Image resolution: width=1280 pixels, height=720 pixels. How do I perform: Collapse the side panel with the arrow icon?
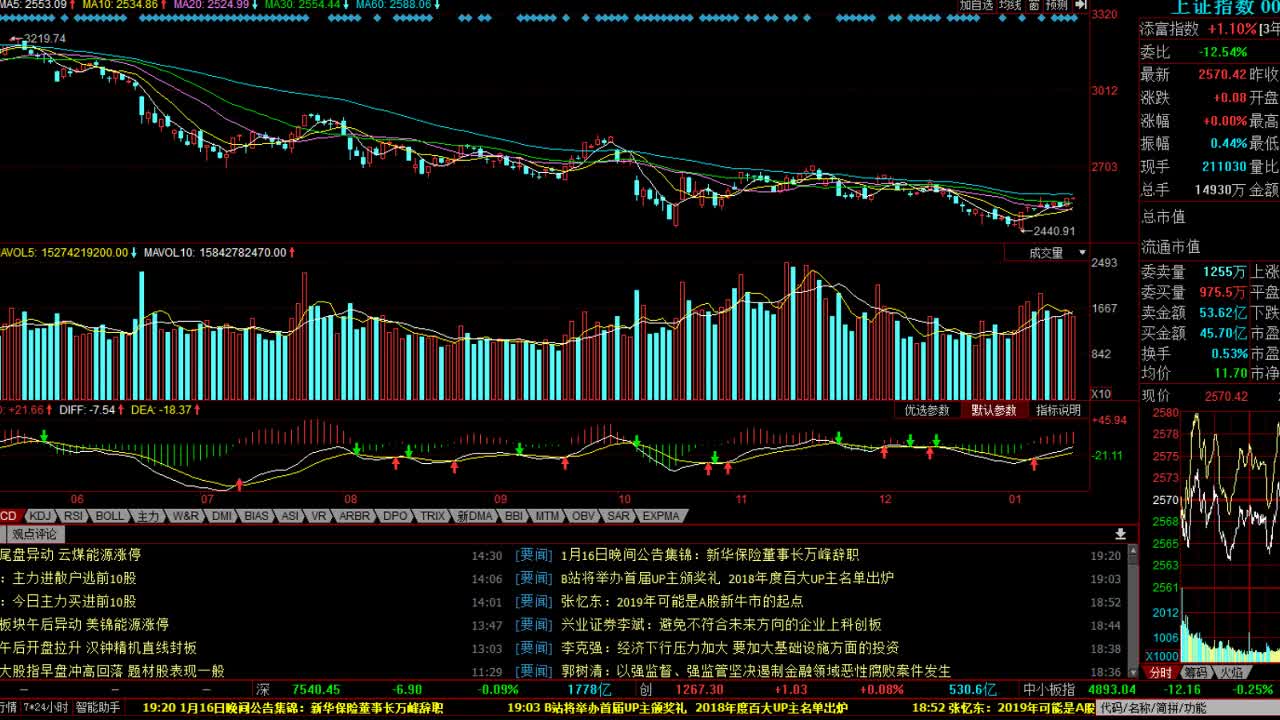[1081, 5]
